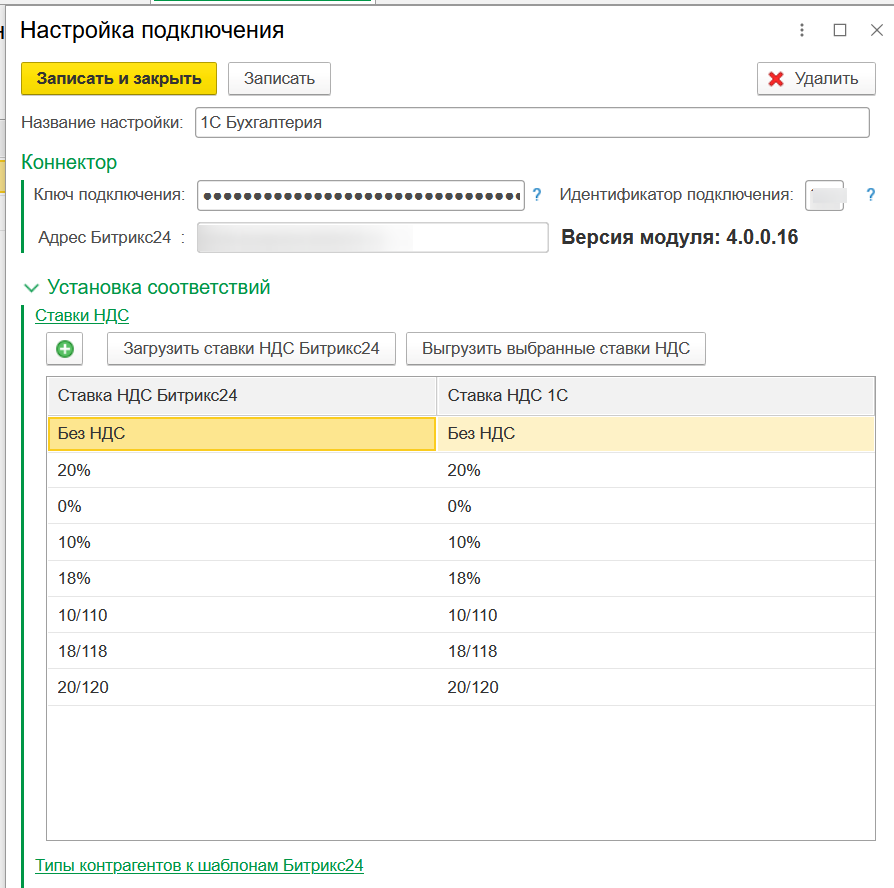Screen dimensions: 894x888
Task: Click help question mark beside connection identifier
Action: pyautogui.click(x=870, y=195)
